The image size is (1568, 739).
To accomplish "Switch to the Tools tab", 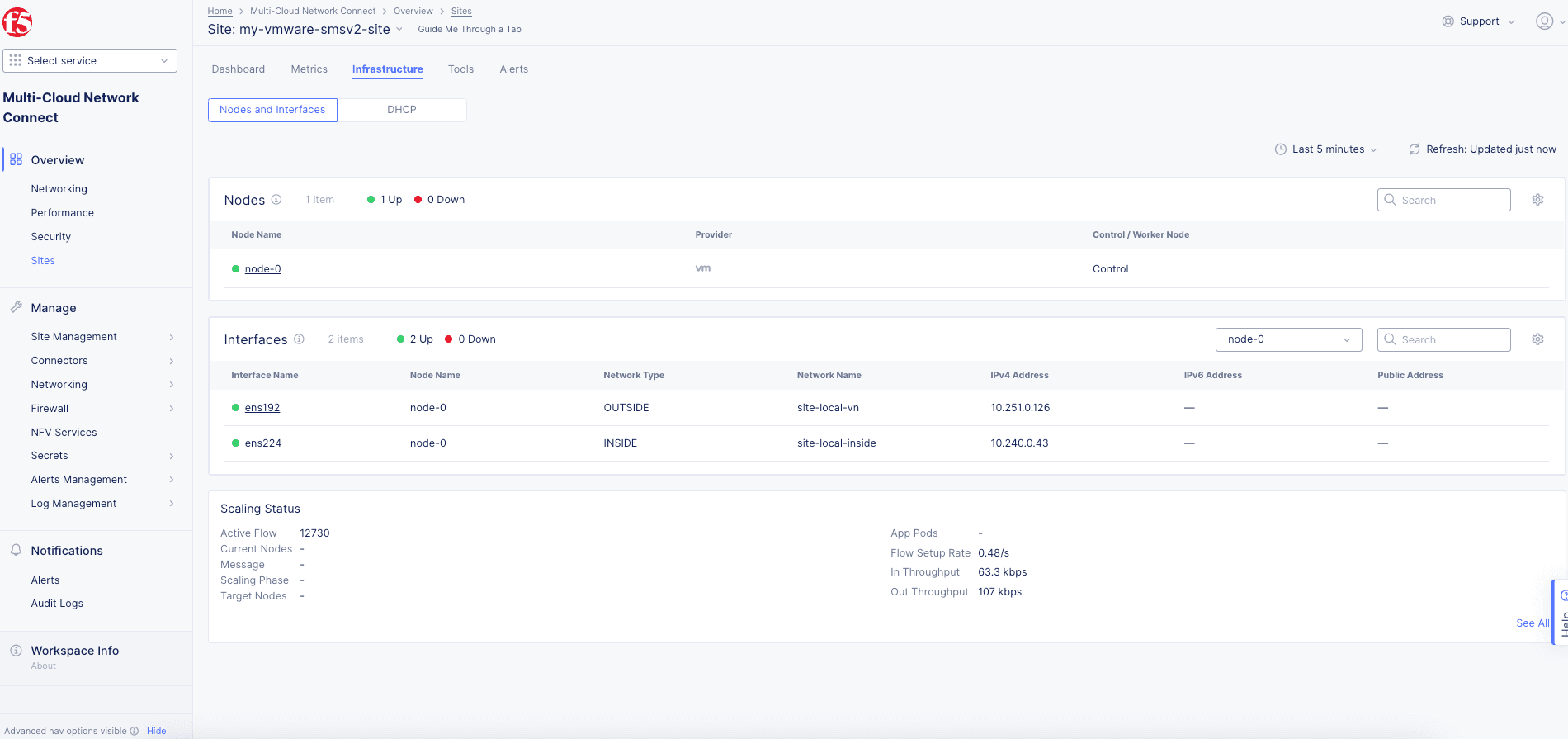I will tap(460, 69).
